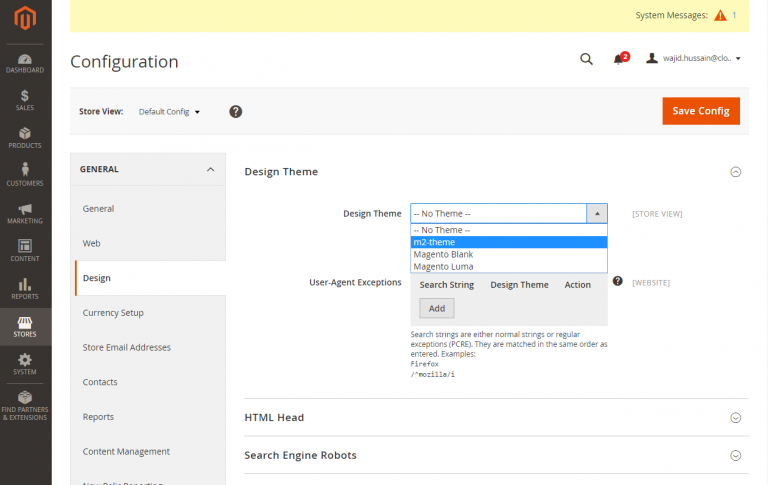Image resolution: width=768 pixels, height=485 pixels.
Task: Open Currency Setup configuration tab
Action: click(x=113, y=313)
